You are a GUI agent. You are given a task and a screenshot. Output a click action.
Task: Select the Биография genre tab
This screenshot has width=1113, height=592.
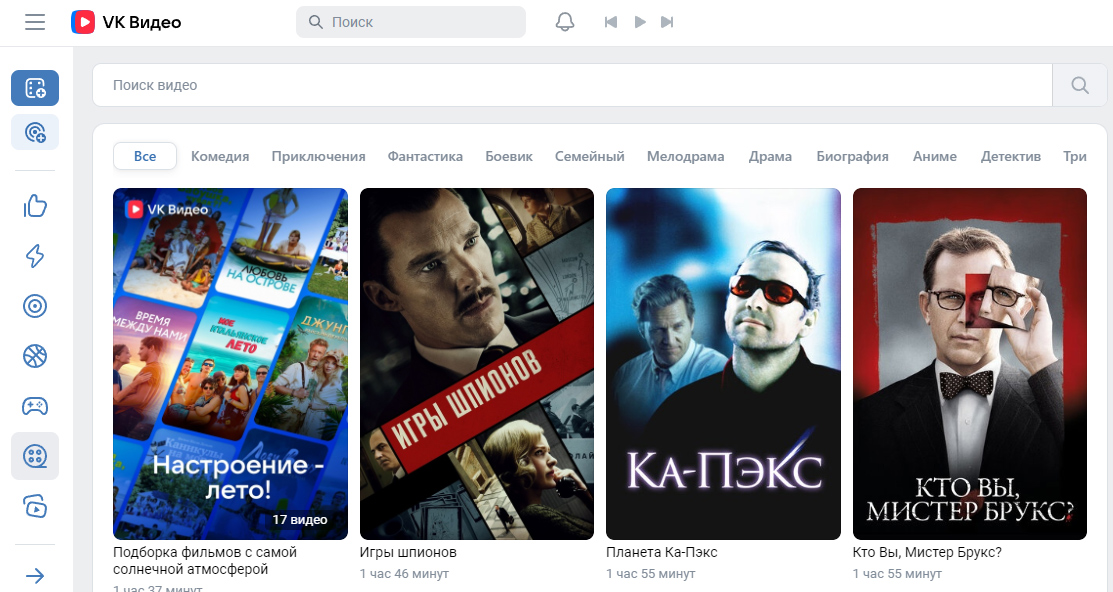(x=852, y=156)
